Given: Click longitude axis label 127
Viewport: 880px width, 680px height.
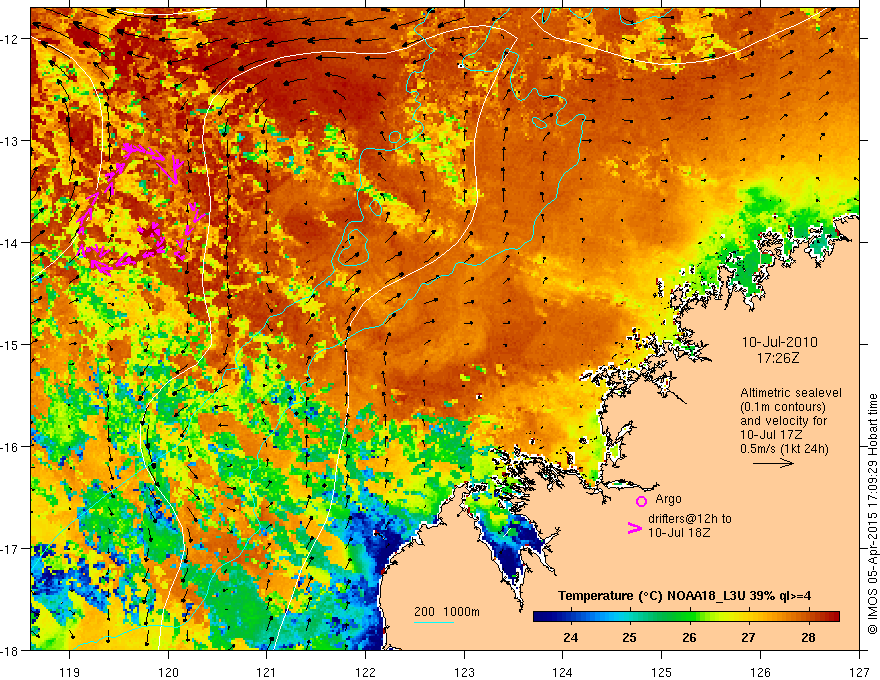Looking at the screenshot, I should pos(859,672).
